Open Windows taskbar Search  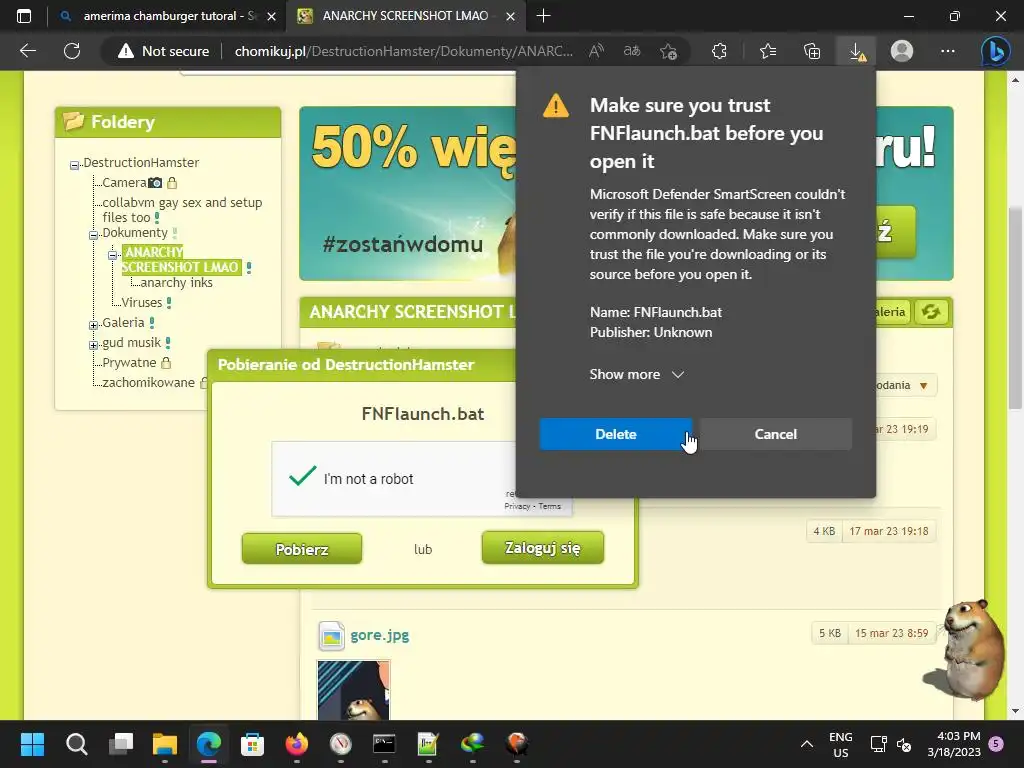click(76, 744)
